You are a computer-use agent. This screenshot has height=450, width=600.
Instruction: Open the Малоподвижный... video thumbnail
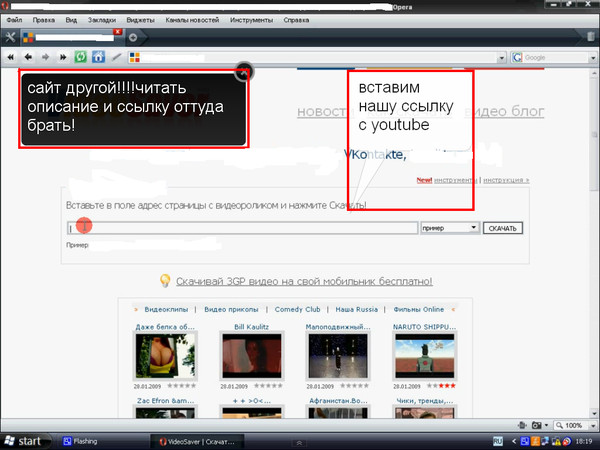338,356
